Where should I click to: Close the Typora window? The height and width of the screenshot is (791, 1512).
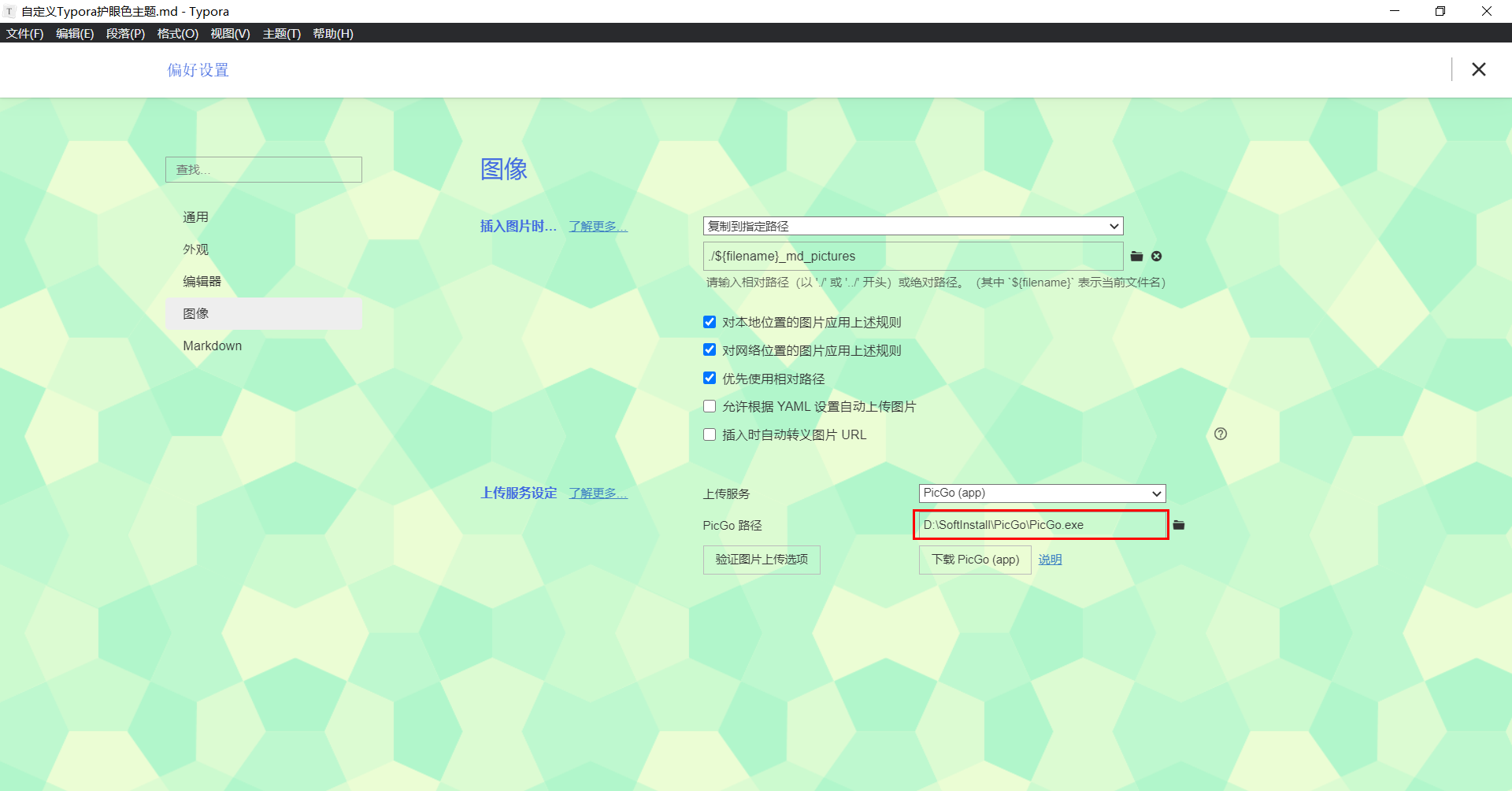coord(1487,11)
